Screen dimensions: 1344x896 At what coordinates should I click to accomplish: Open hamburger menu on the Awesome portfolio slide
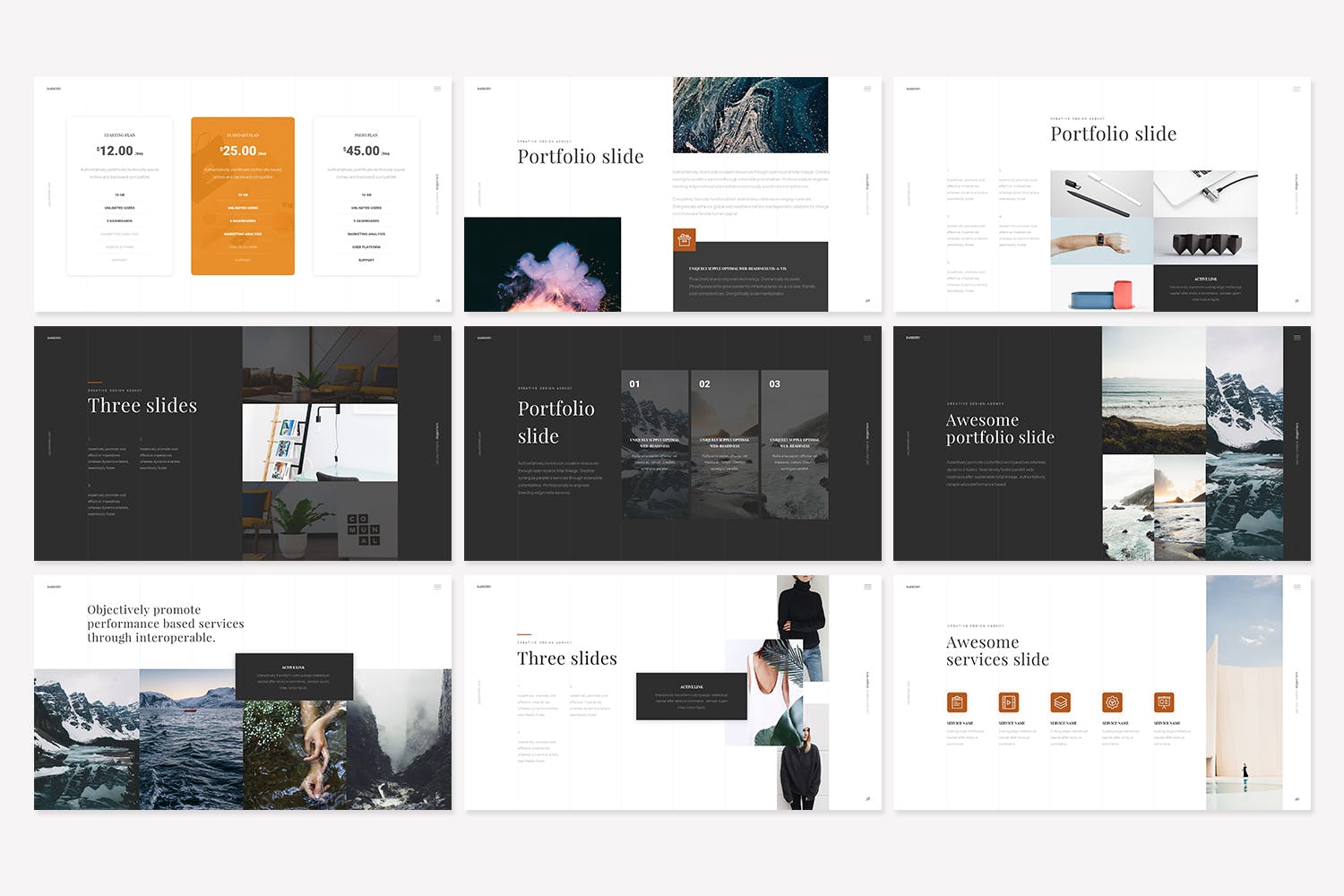tap(1297, 338)
